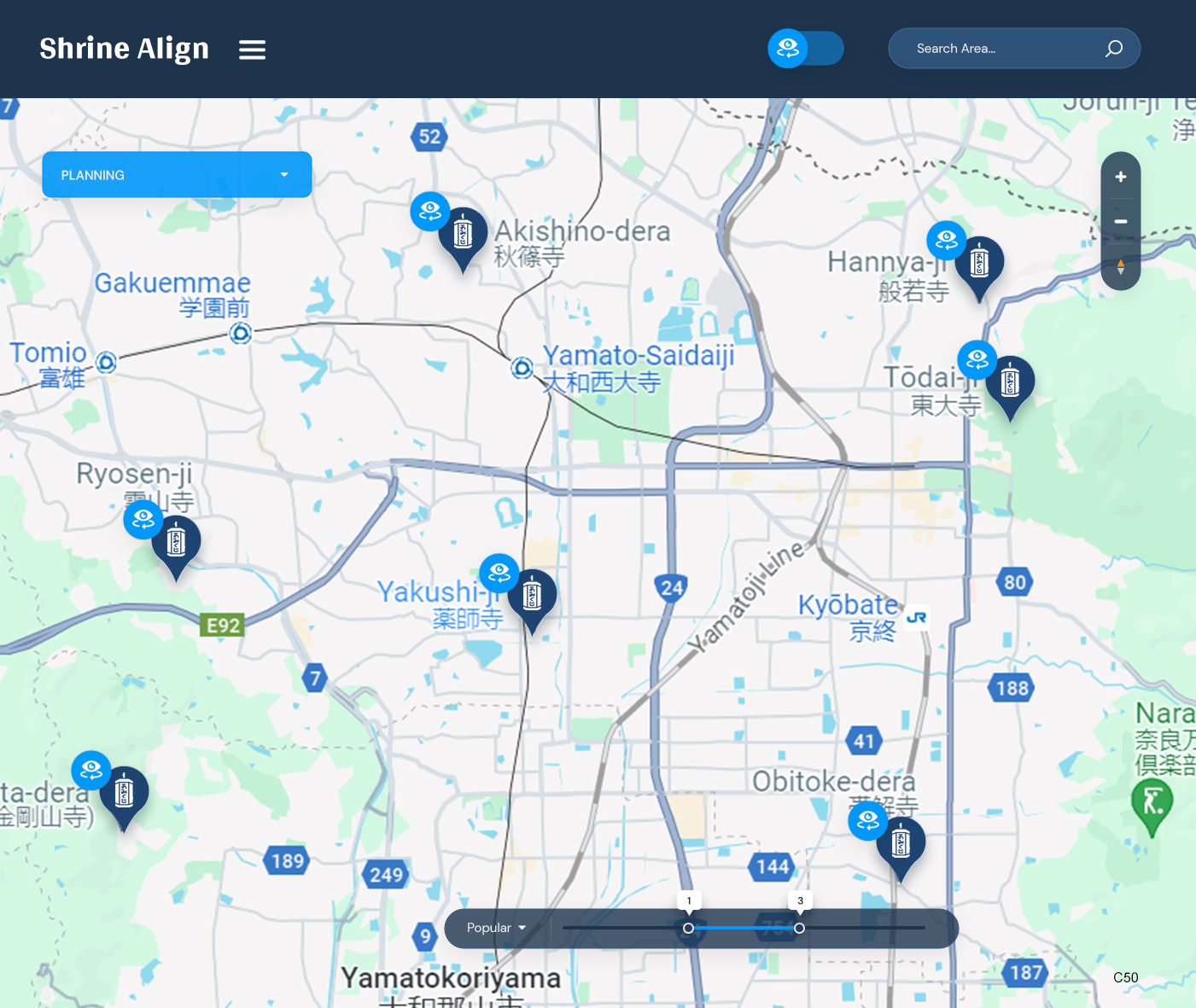1196x1008 pixels.
Task: Click the Gakuemmae station icon
Action: pos(241,333)
